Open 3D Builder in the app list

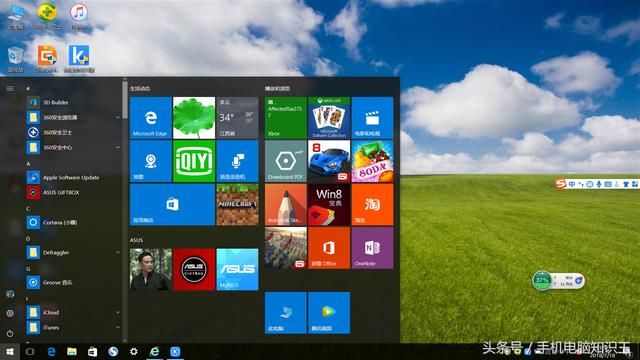point(73,102)
